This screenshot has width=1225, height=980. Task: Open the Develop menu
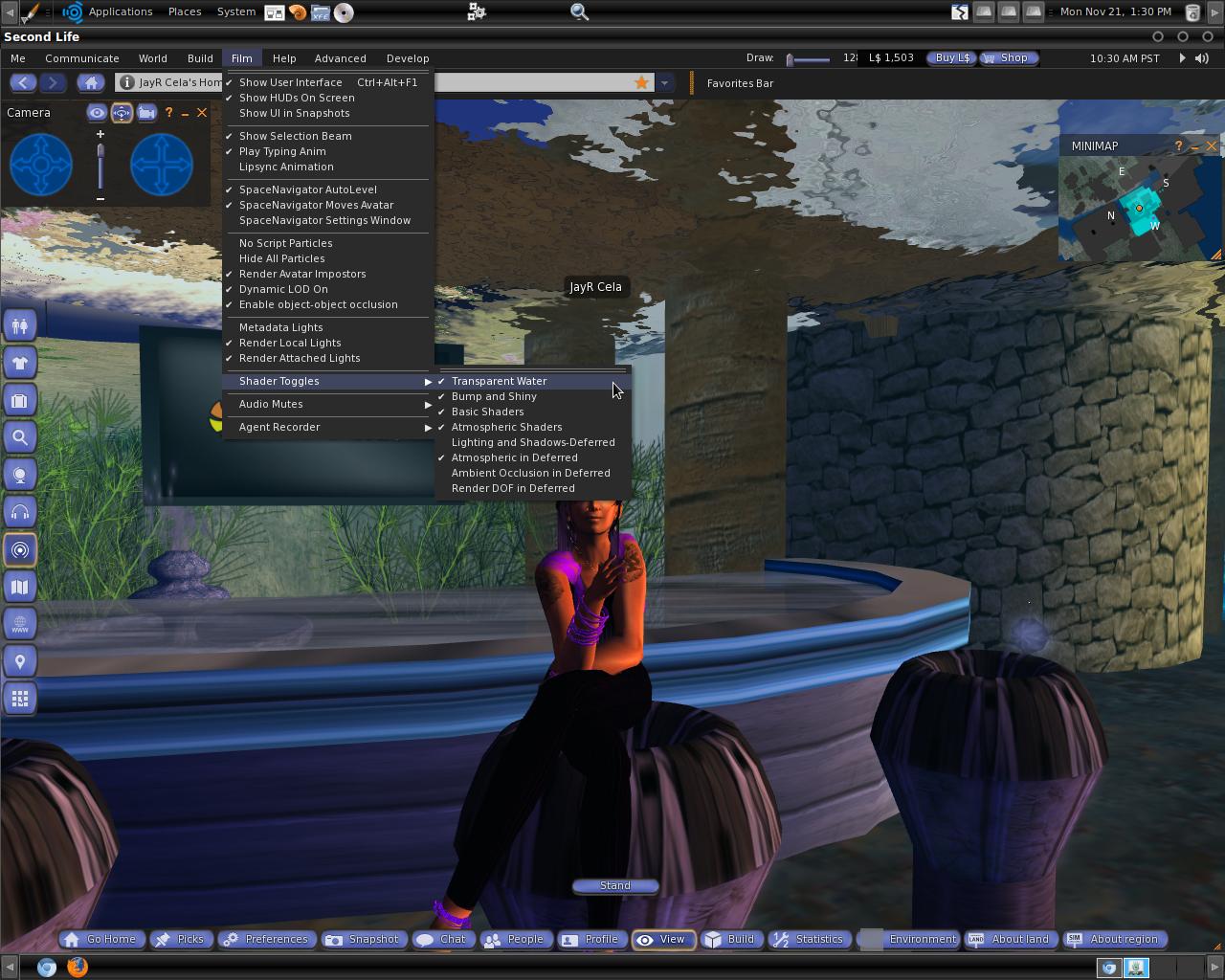(408, 58)
